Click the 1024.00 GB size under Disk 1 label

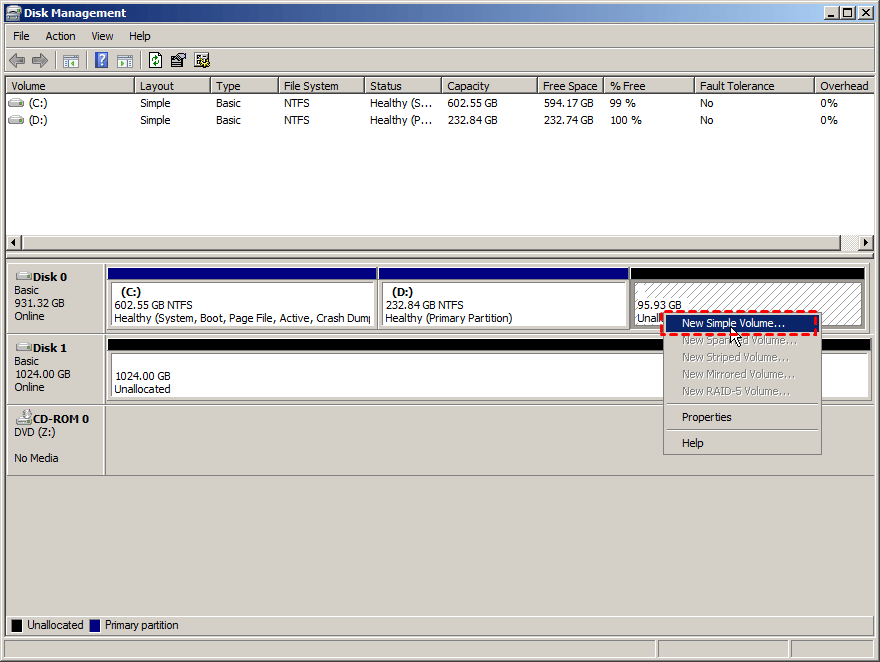click(42, 374)
